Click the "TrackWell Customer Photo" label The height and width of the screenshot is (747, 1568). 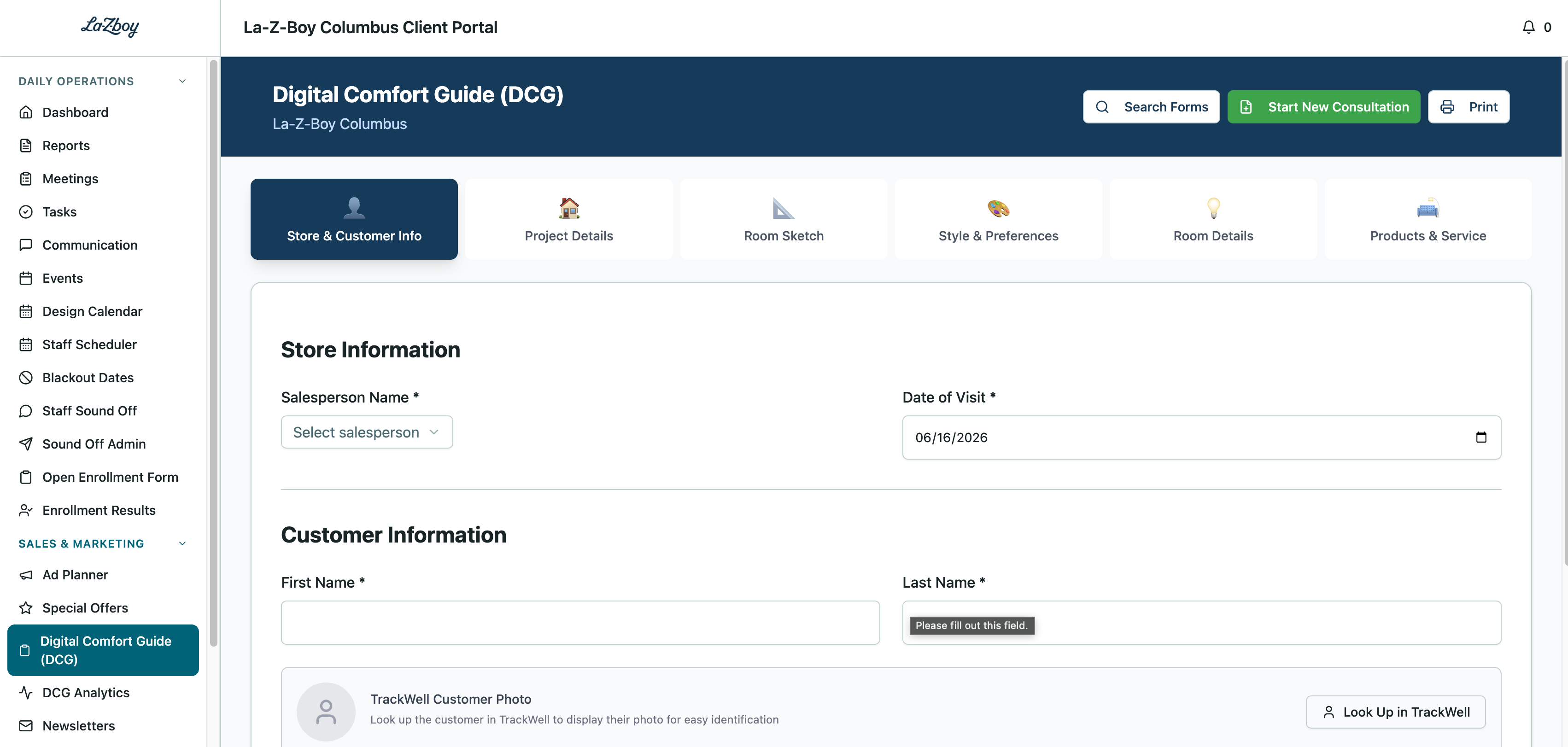(x=451, y=699)
